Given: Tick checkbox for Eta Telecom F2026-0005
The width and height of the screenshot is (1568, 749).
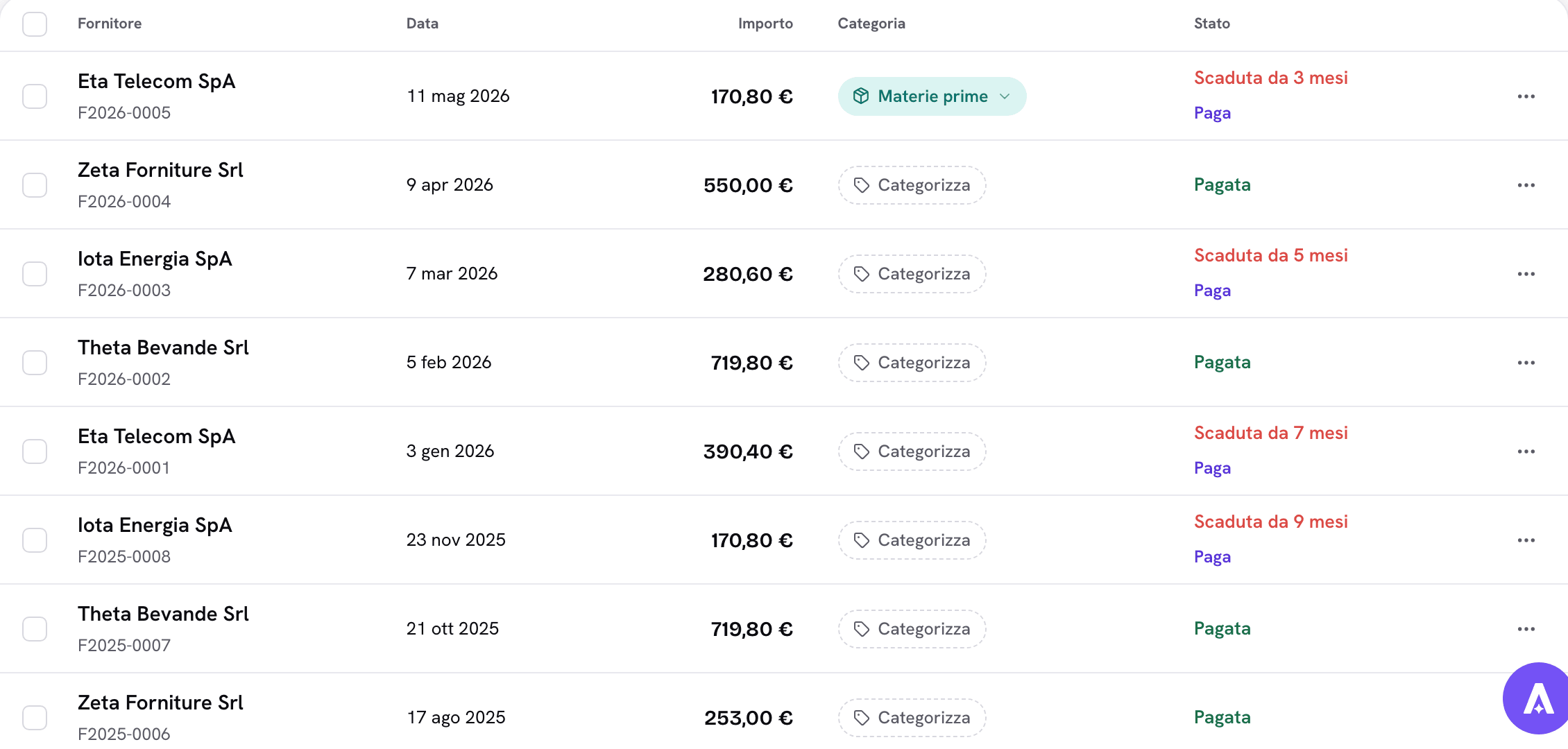Looking at the screenshot, I should (35, 96).
